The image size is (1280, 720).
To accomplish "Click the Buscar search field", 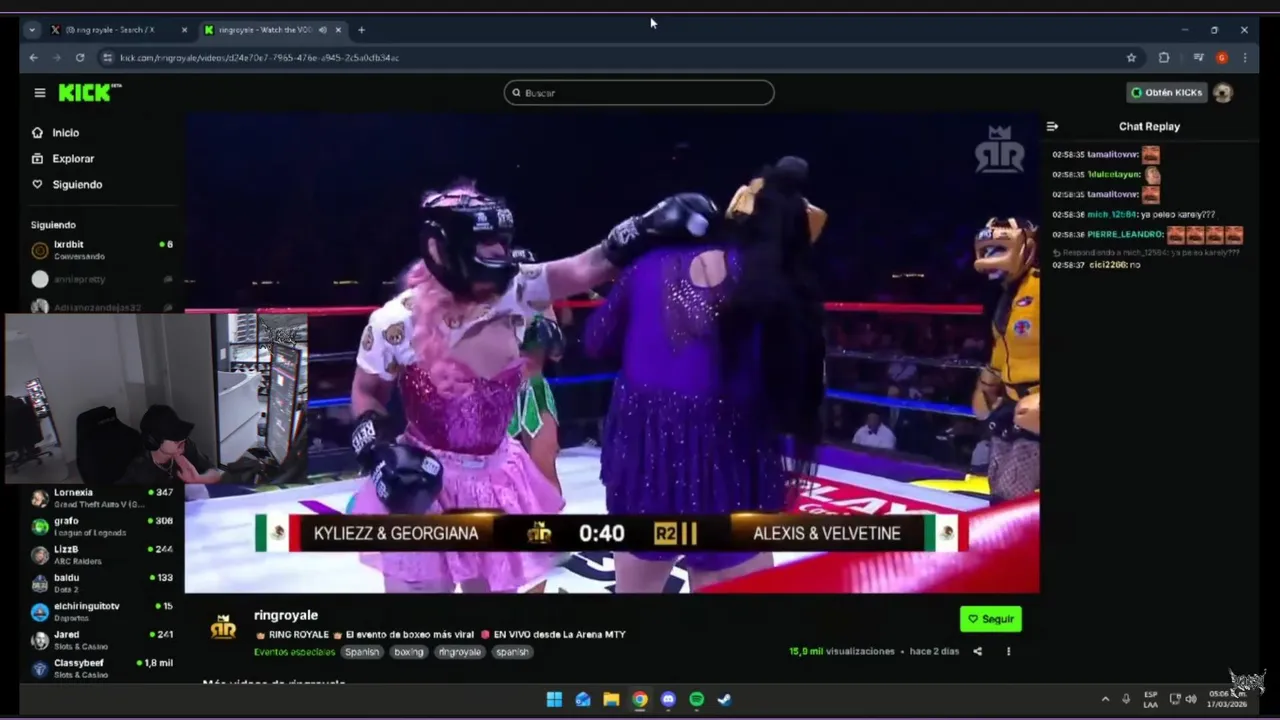I will (639, 93).
